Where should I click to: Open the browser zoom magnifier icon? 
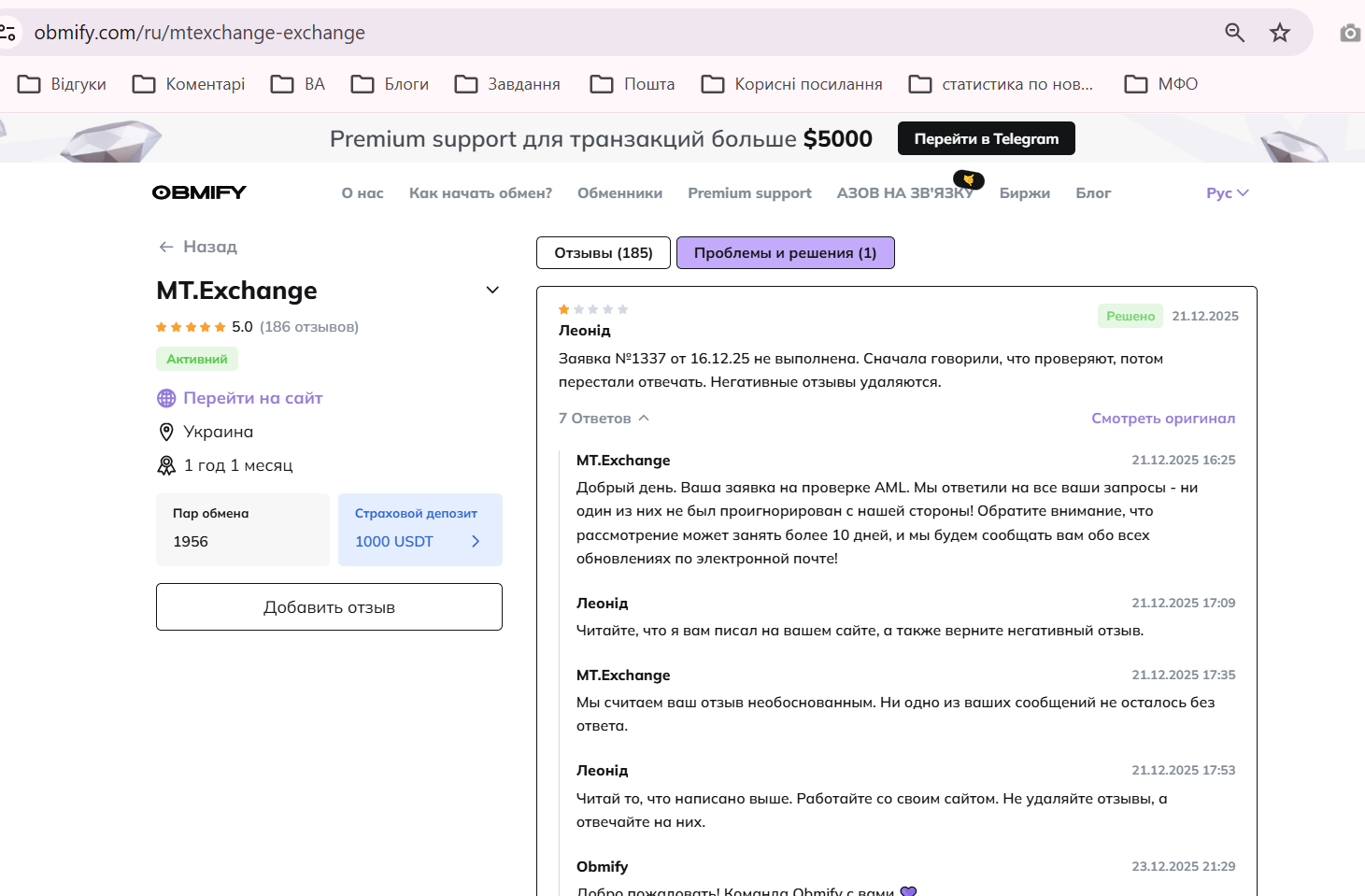[x=1235, y=33]
